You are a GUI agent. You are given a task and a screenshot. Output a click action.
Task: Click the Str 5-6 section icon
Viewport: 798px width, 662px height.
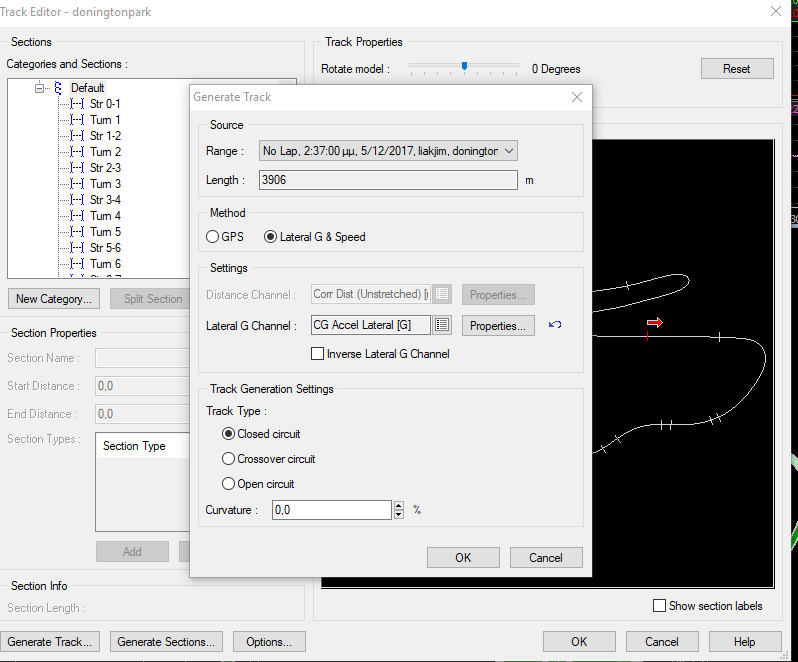[77, 248]
